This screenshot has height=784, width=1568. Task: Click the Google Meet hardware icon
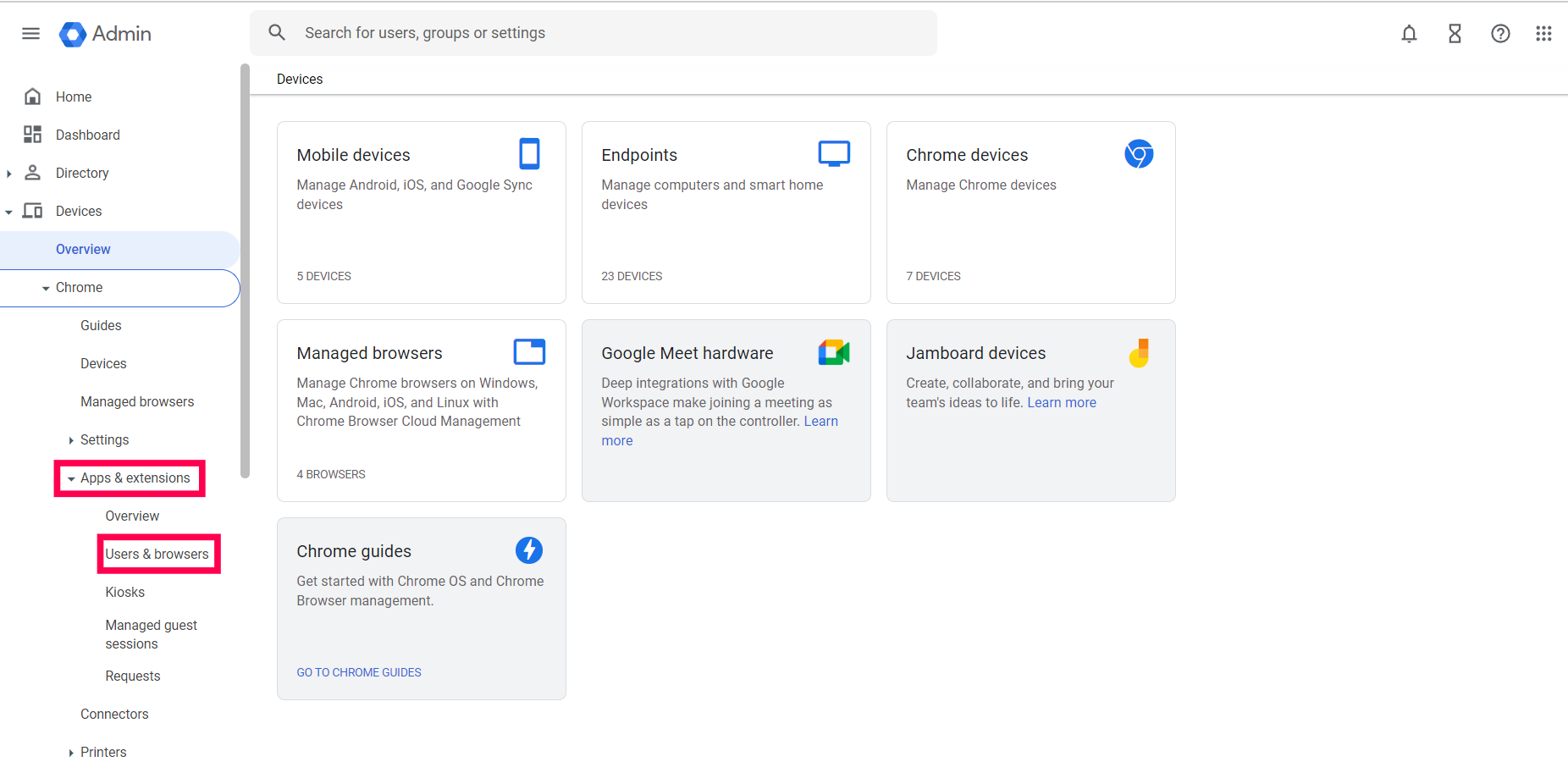(834, 352)
